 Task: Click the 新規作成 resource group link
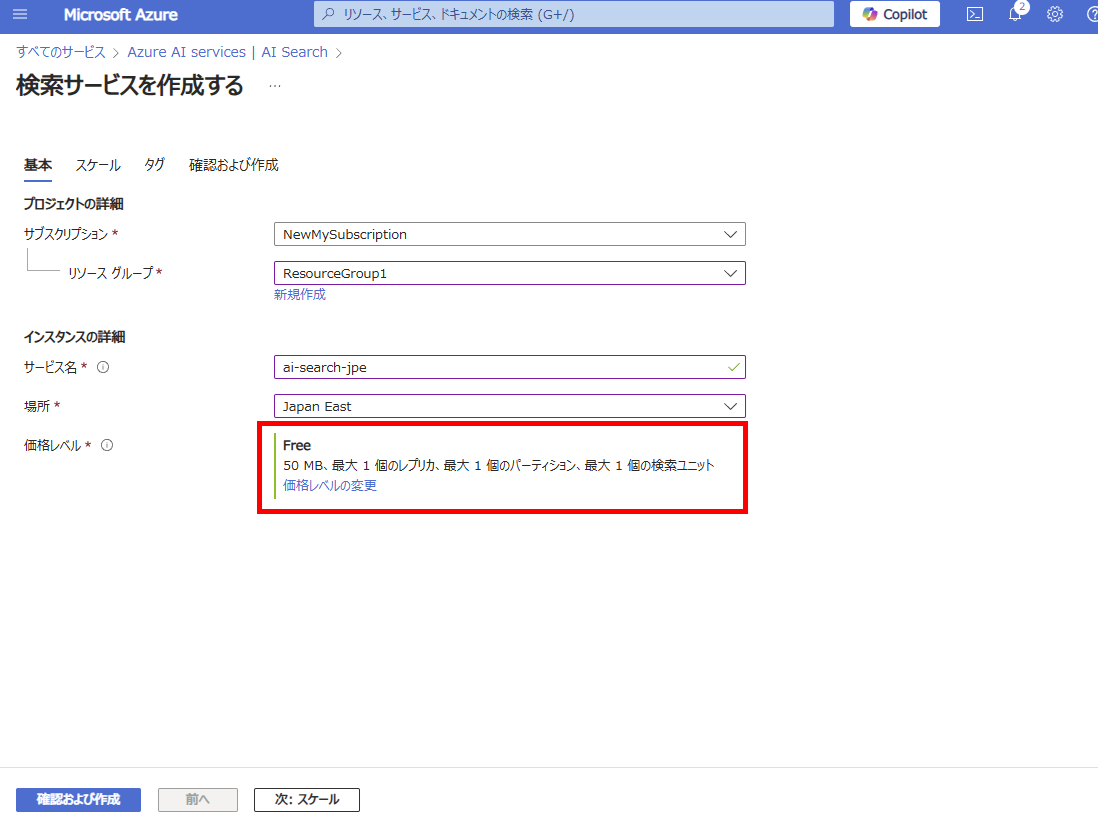[x=299, y=294]
